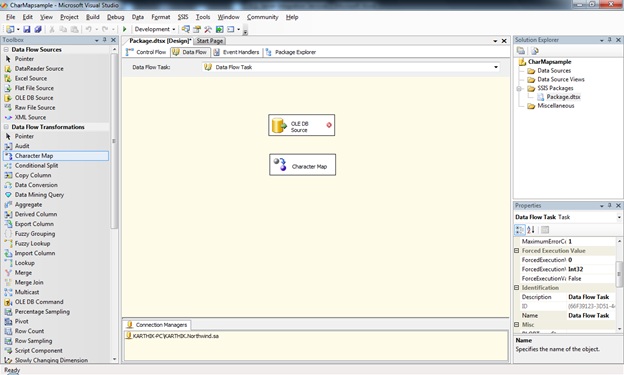Pin the Toolbox panel with auto-hide

[x=105, y=40]
